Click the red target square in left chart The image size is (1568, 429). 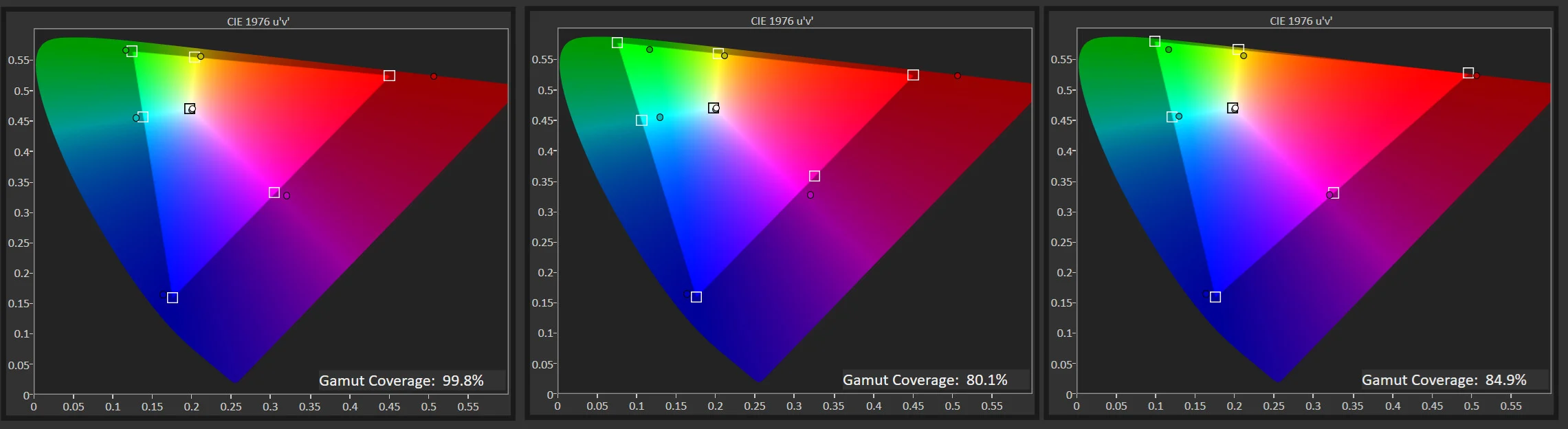(x=389, y=76)
